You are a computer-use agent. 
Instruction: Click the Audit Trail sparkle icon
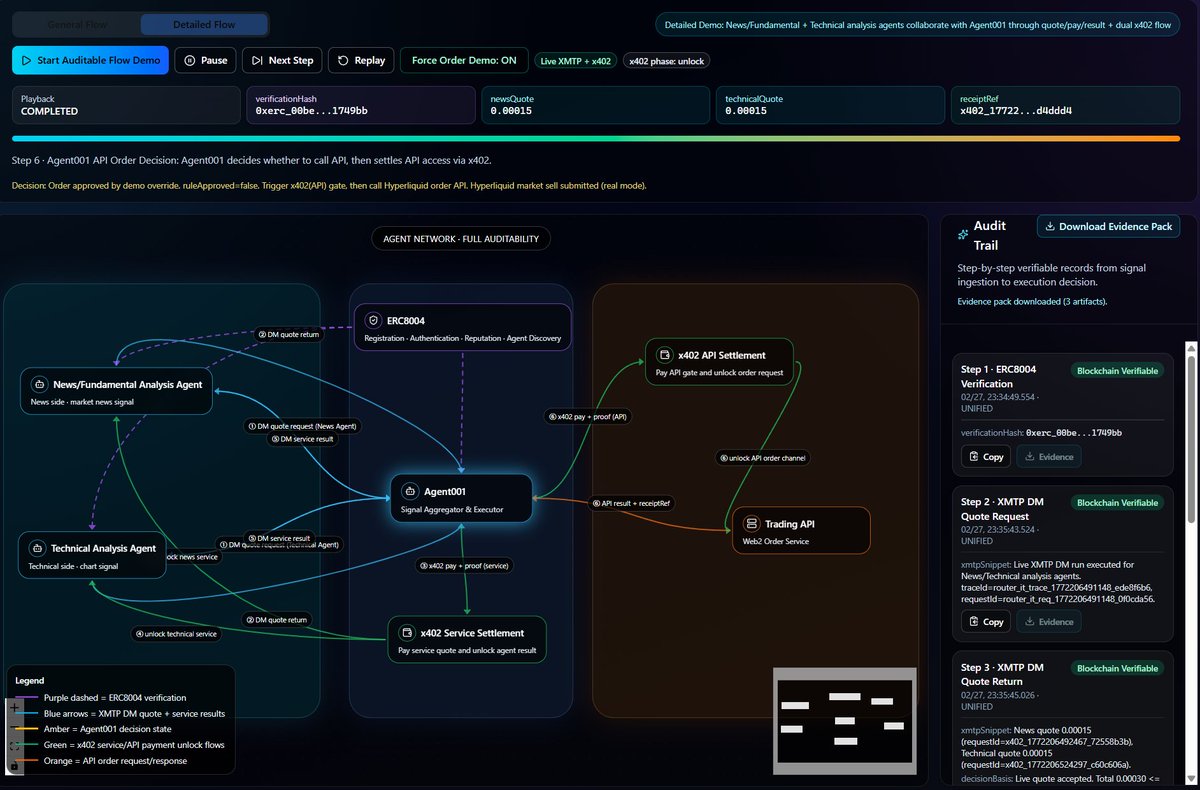[x=963, y=235]
